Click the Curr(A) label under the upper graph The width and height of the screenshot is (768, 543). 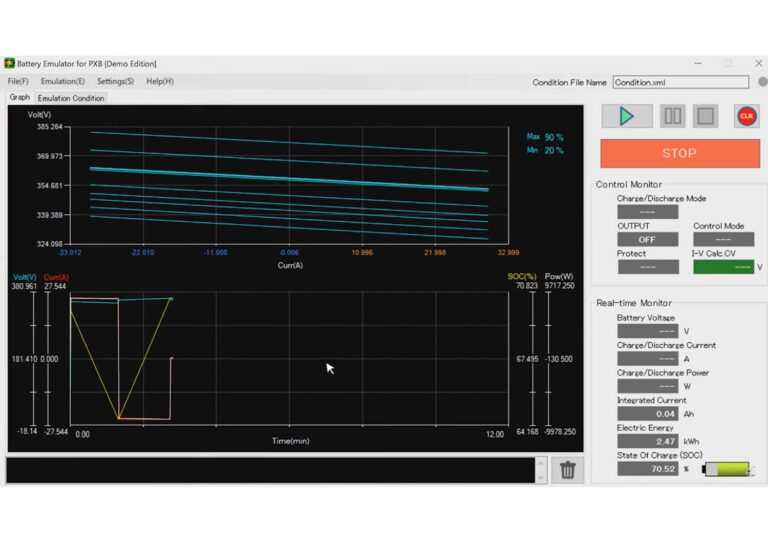click(x=290, y=265)
